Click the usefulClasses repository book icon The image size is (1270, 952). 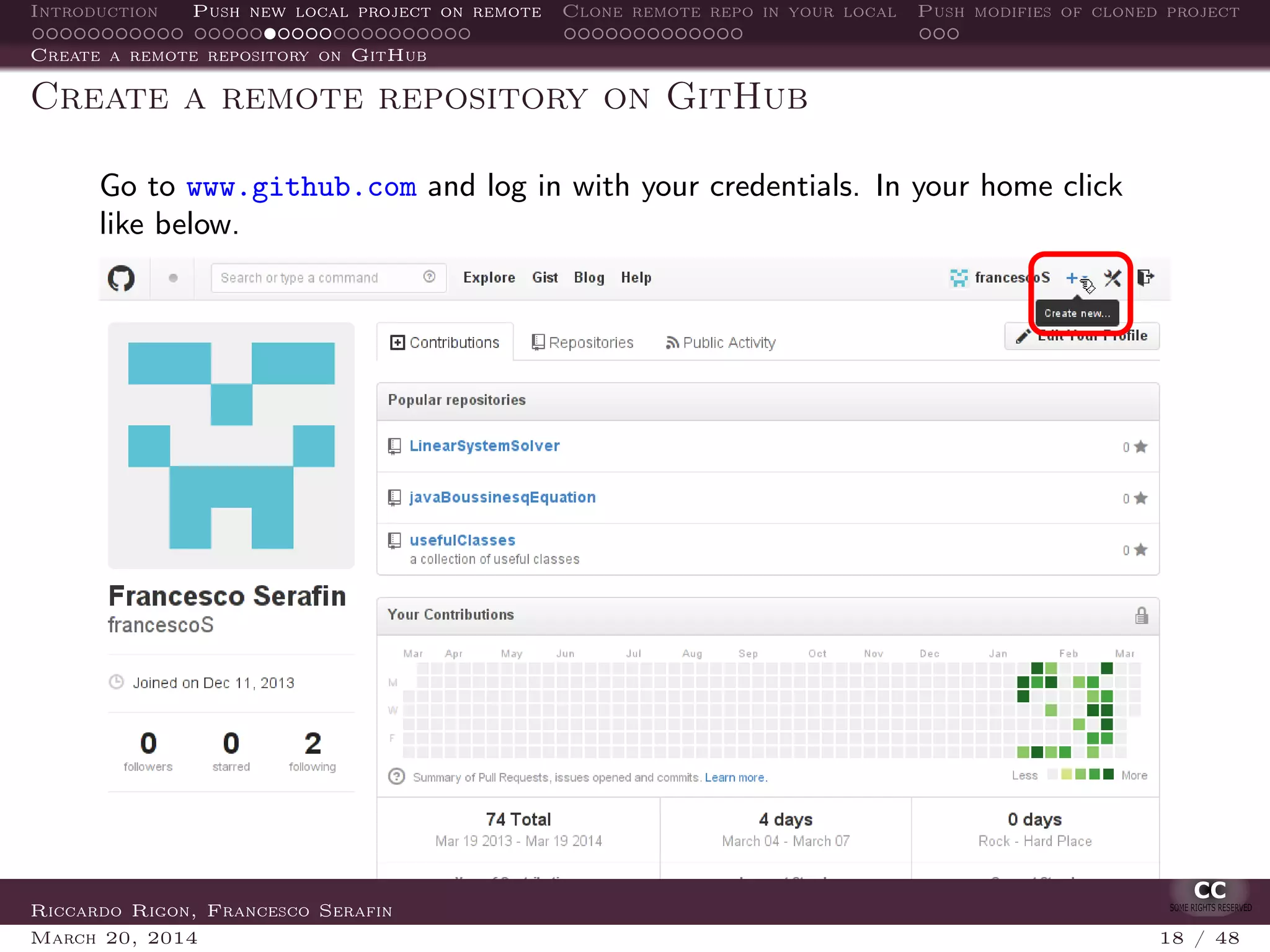pyautogui.click(x=394, y=541)
